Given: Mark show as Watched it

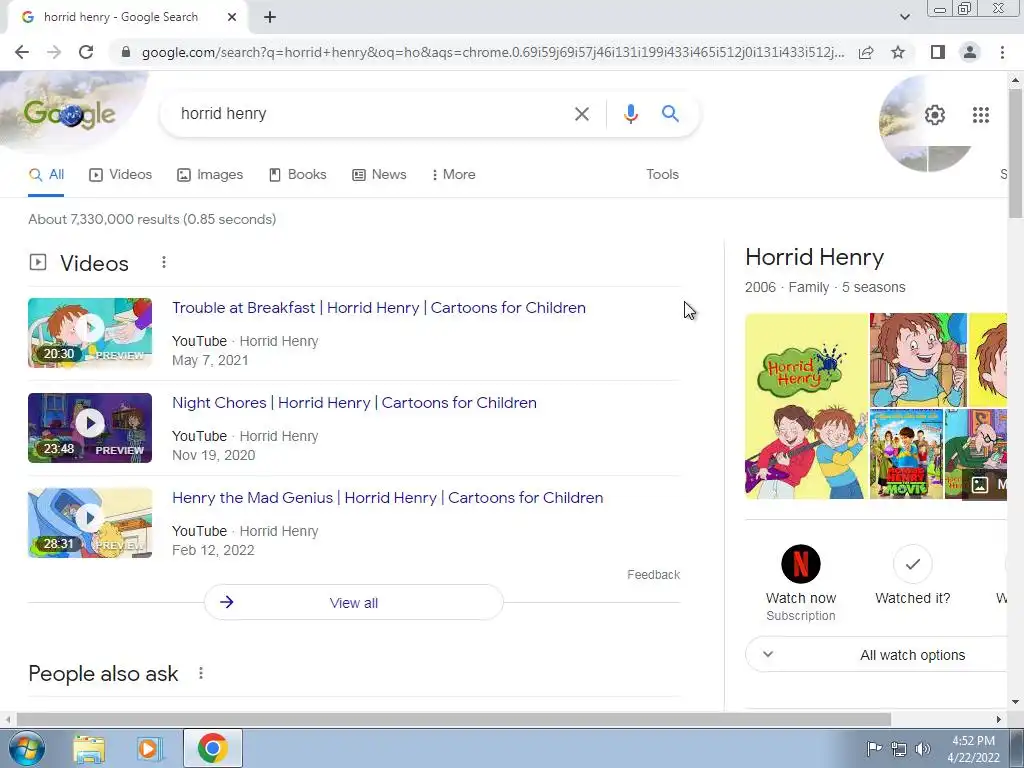Looking at the screenshot, I should pos(912,575).
